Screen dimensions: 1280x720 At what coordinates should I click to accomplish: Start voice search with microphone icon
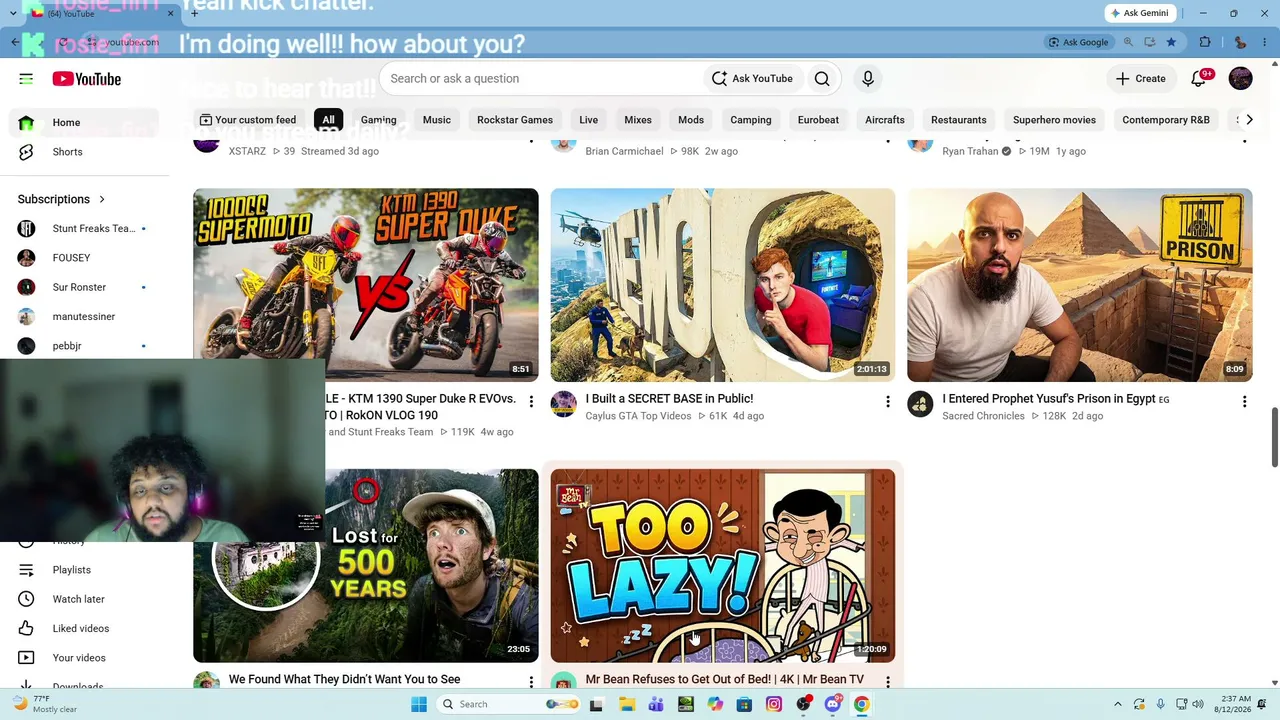868,79
